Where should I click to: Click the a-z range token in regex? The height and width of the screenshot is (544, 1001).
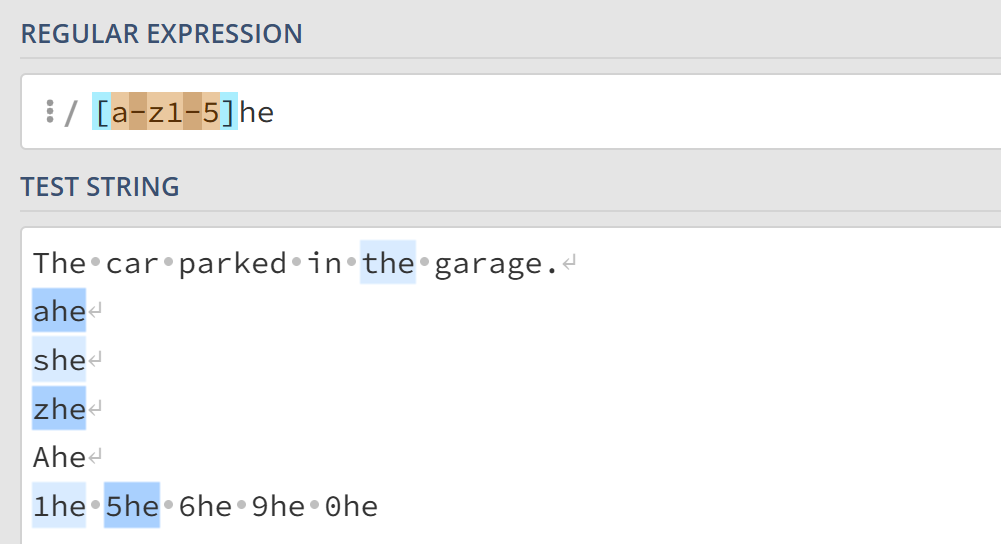(138, 113)
